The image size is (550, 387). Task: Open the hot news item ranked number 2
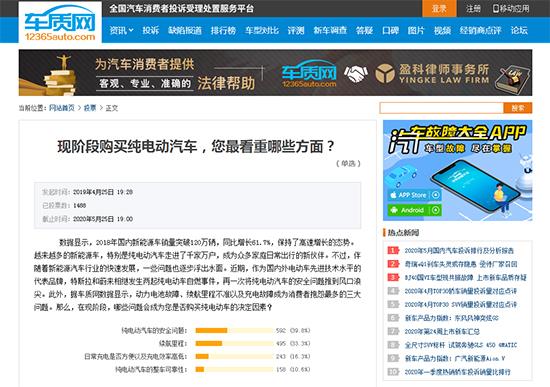click(461, 264)
